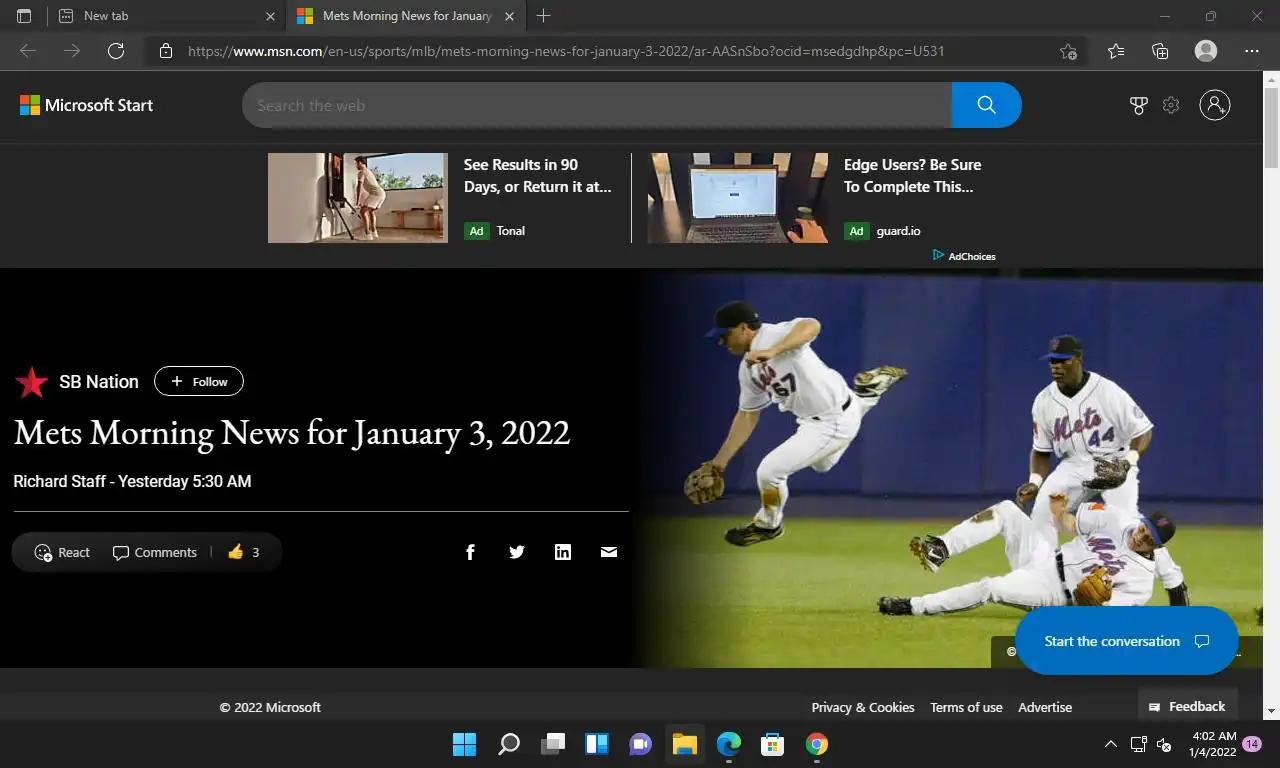Open the Tonal ad headline
The height and width of the screenshot is (768, 1280).
537,175
